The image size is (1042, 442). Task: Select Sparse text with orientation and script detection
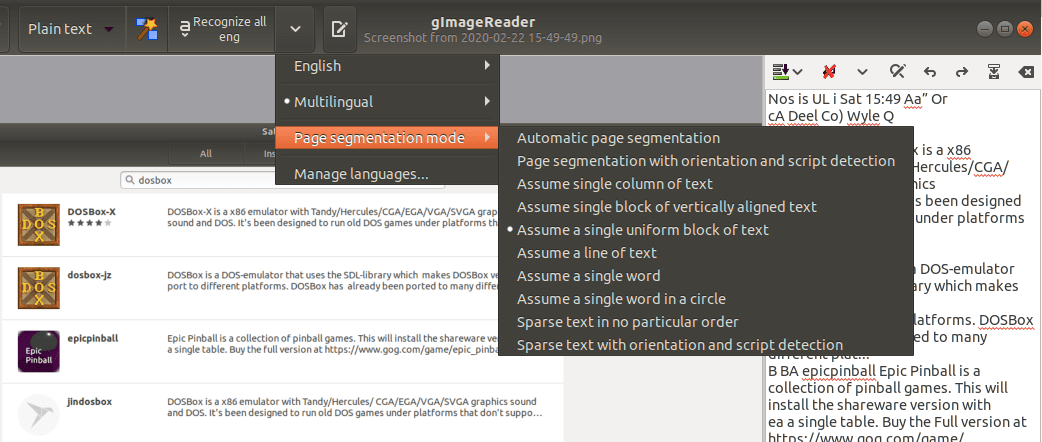(x=706, y=345)
